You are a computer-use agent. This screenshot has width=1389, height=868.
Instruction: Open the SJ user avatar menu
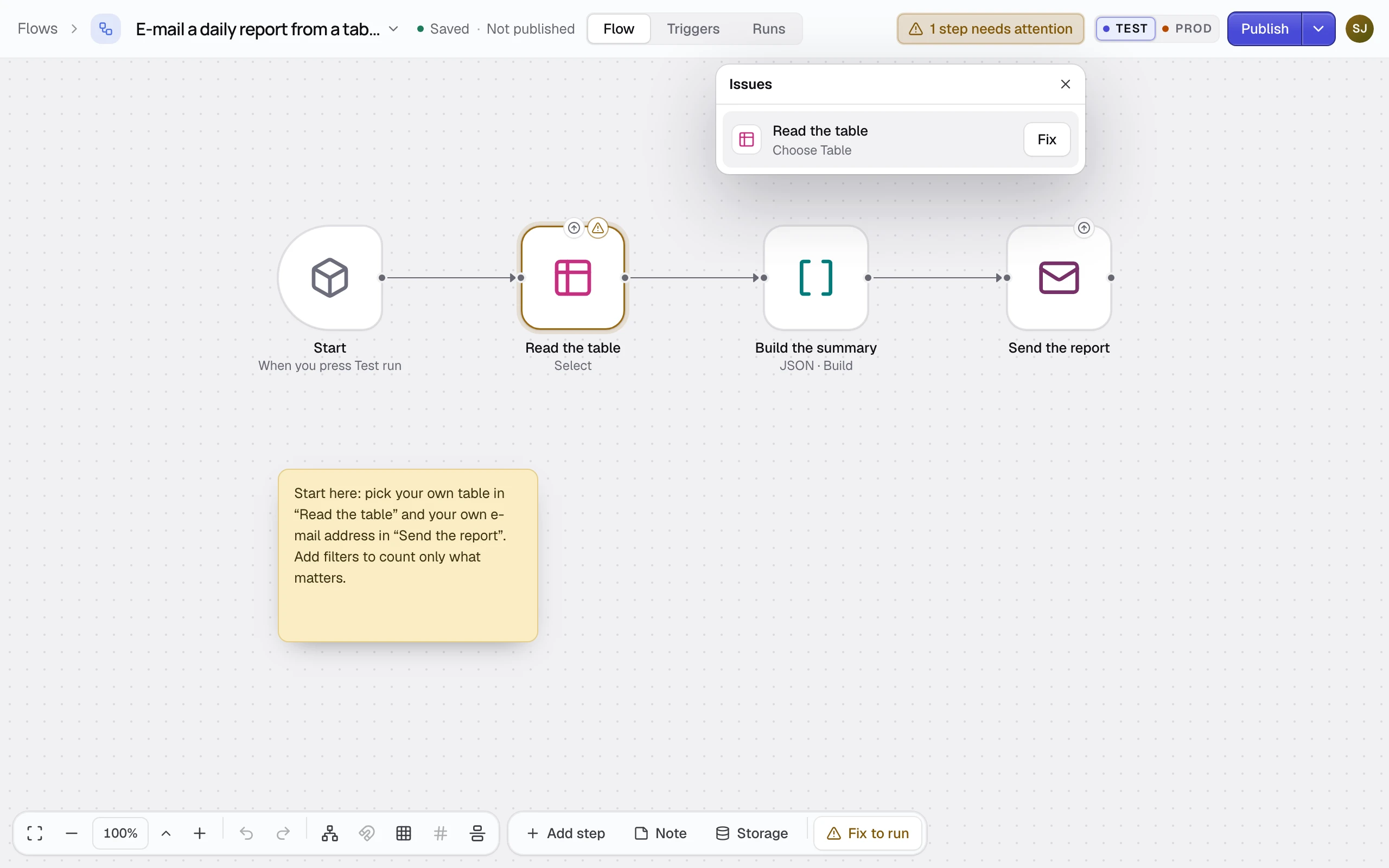point(1360,29)
